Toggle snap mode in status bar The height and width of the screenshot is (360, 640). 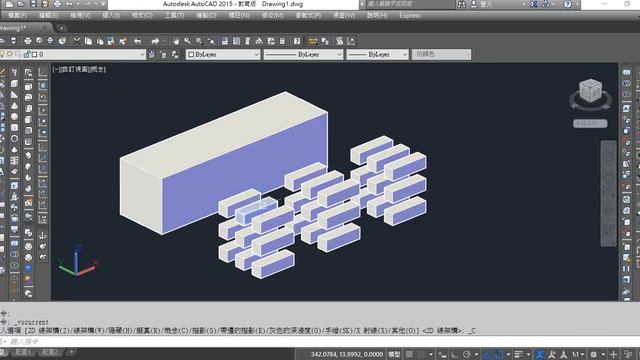click(x=421, y=354)
